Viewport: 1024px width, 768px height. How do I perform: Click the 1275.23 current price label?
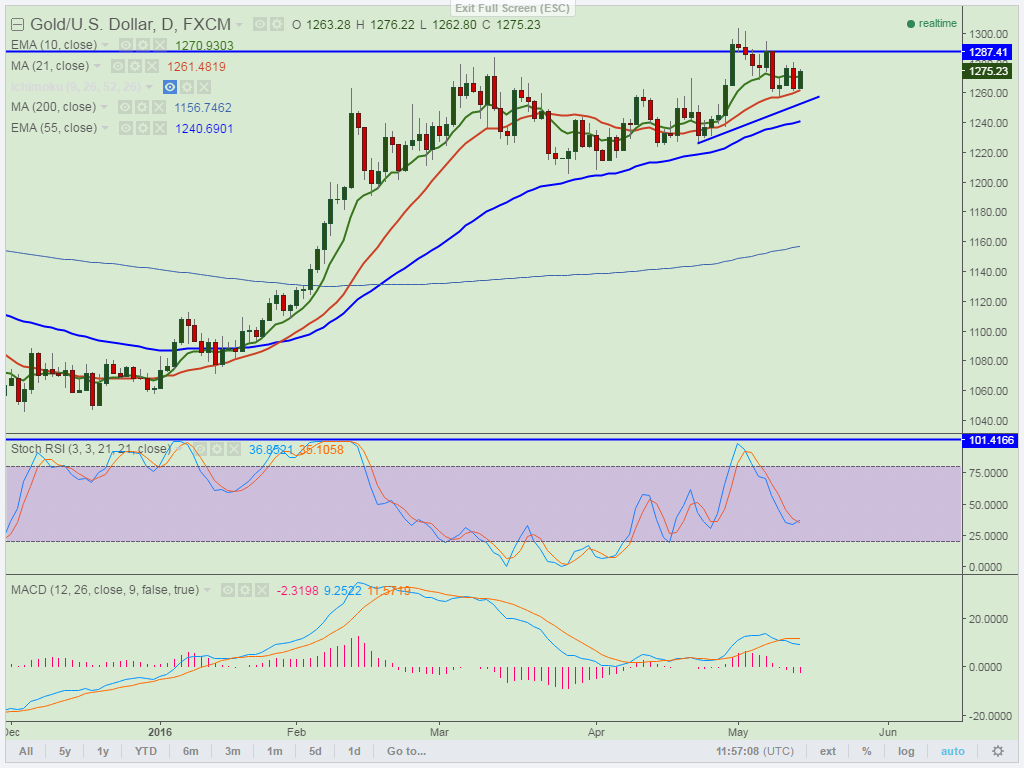click(988, 71)
